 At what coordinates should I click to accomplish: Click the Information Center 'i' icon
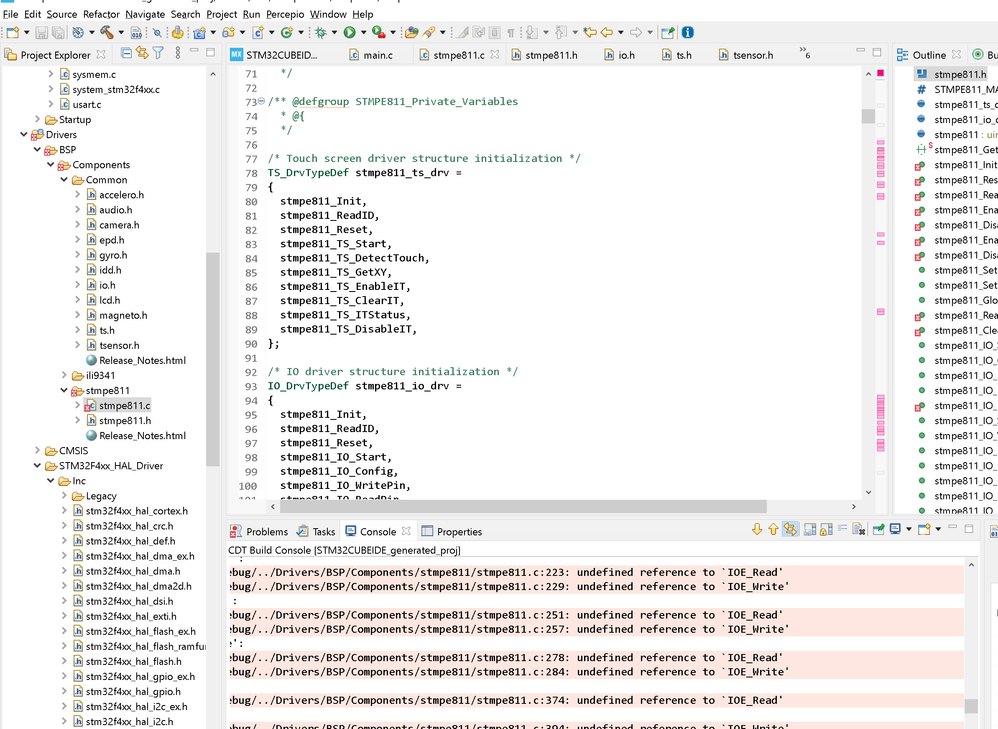[687, 33]
